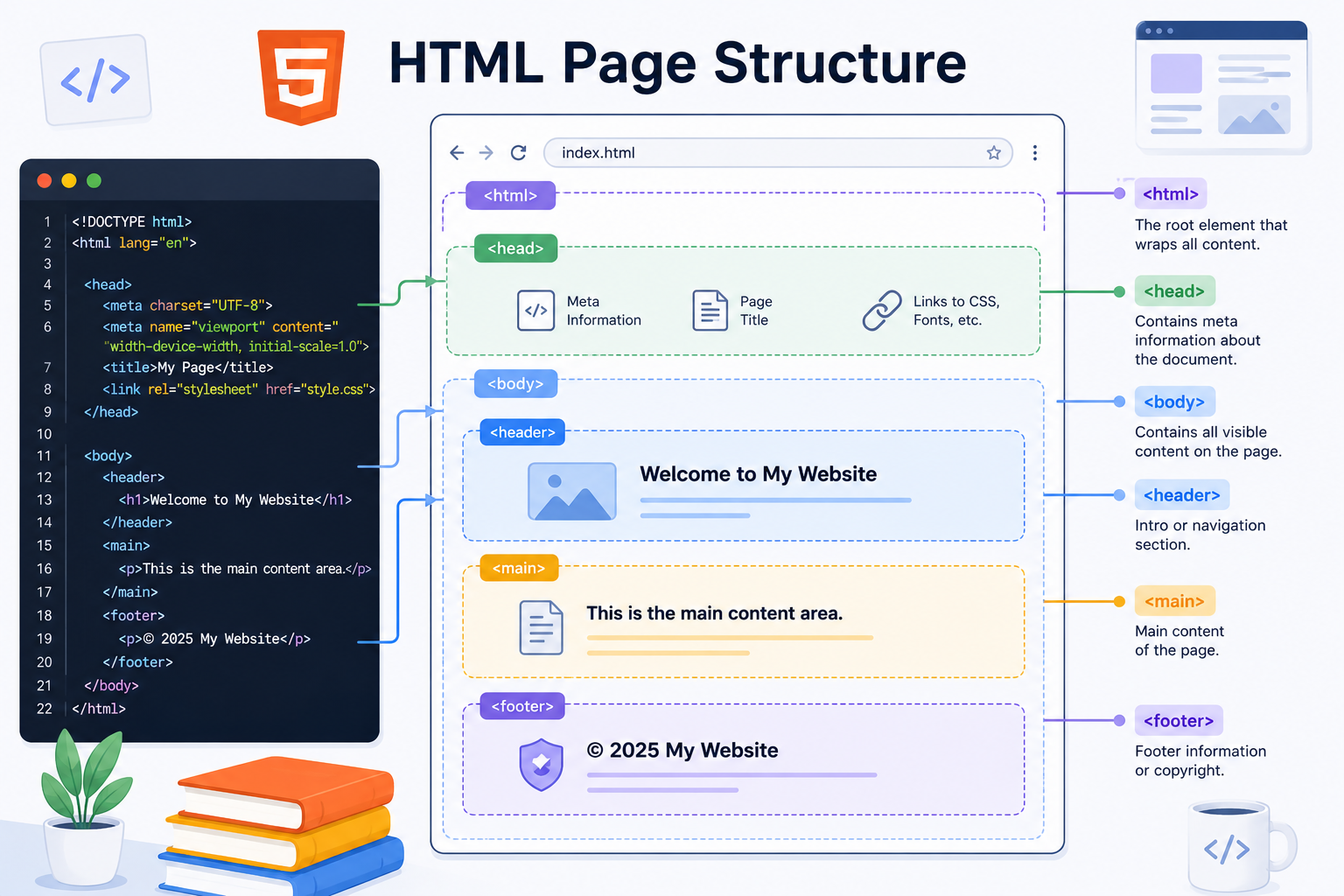Viewport: 1344px width, 896px height.
Task: Click 'This is the main content area.' text
Action: coord(715,613)
